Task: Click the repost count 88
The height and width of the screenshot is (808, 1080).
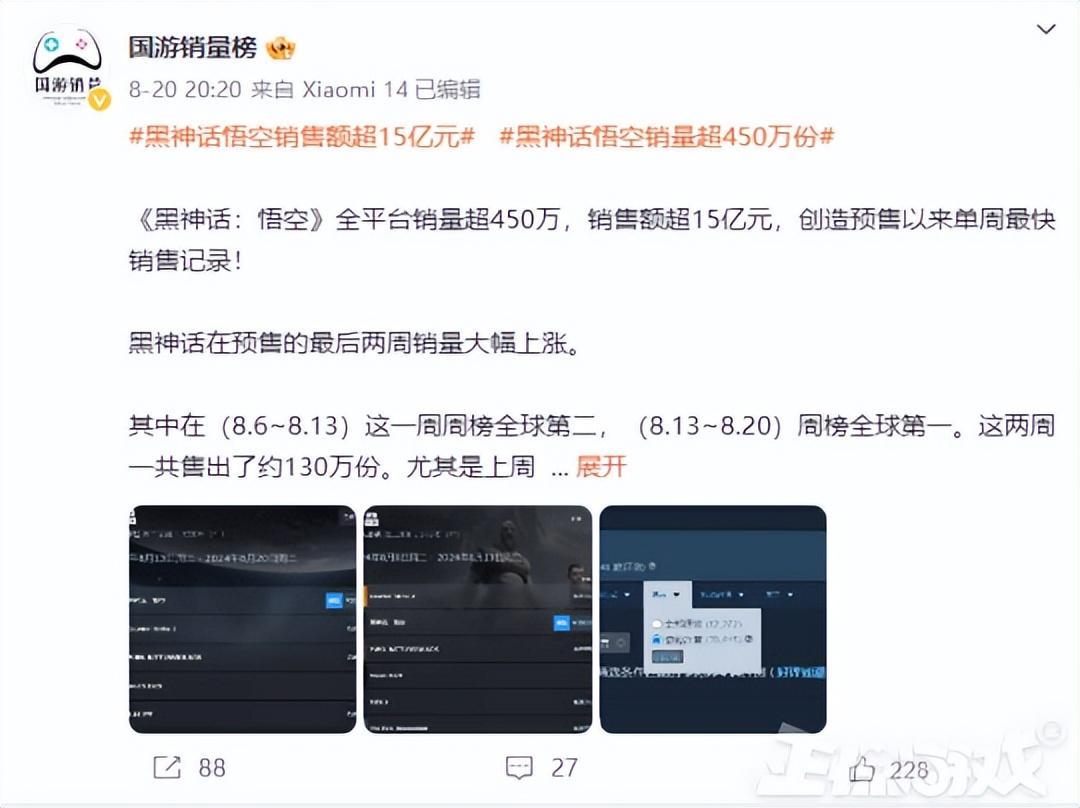Action: (212, 768)
